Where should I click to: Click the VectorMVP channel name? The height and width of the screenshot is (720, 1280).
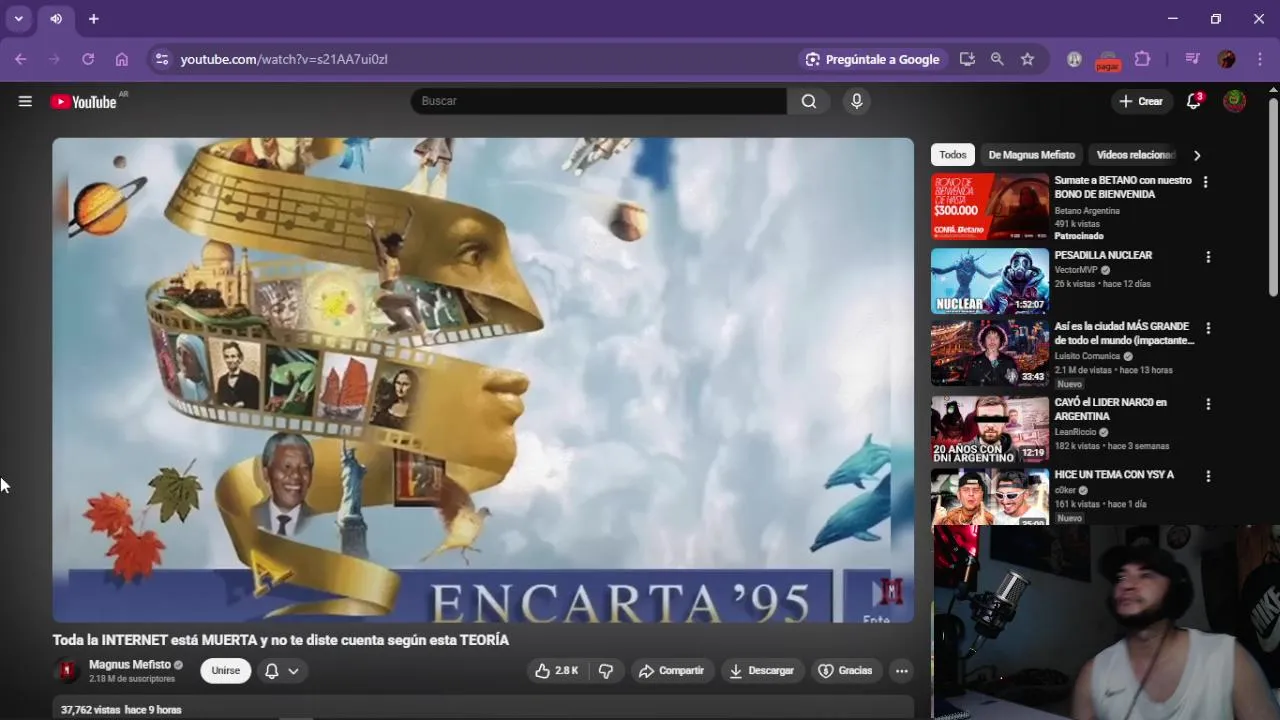click(x=1076, y=270)
